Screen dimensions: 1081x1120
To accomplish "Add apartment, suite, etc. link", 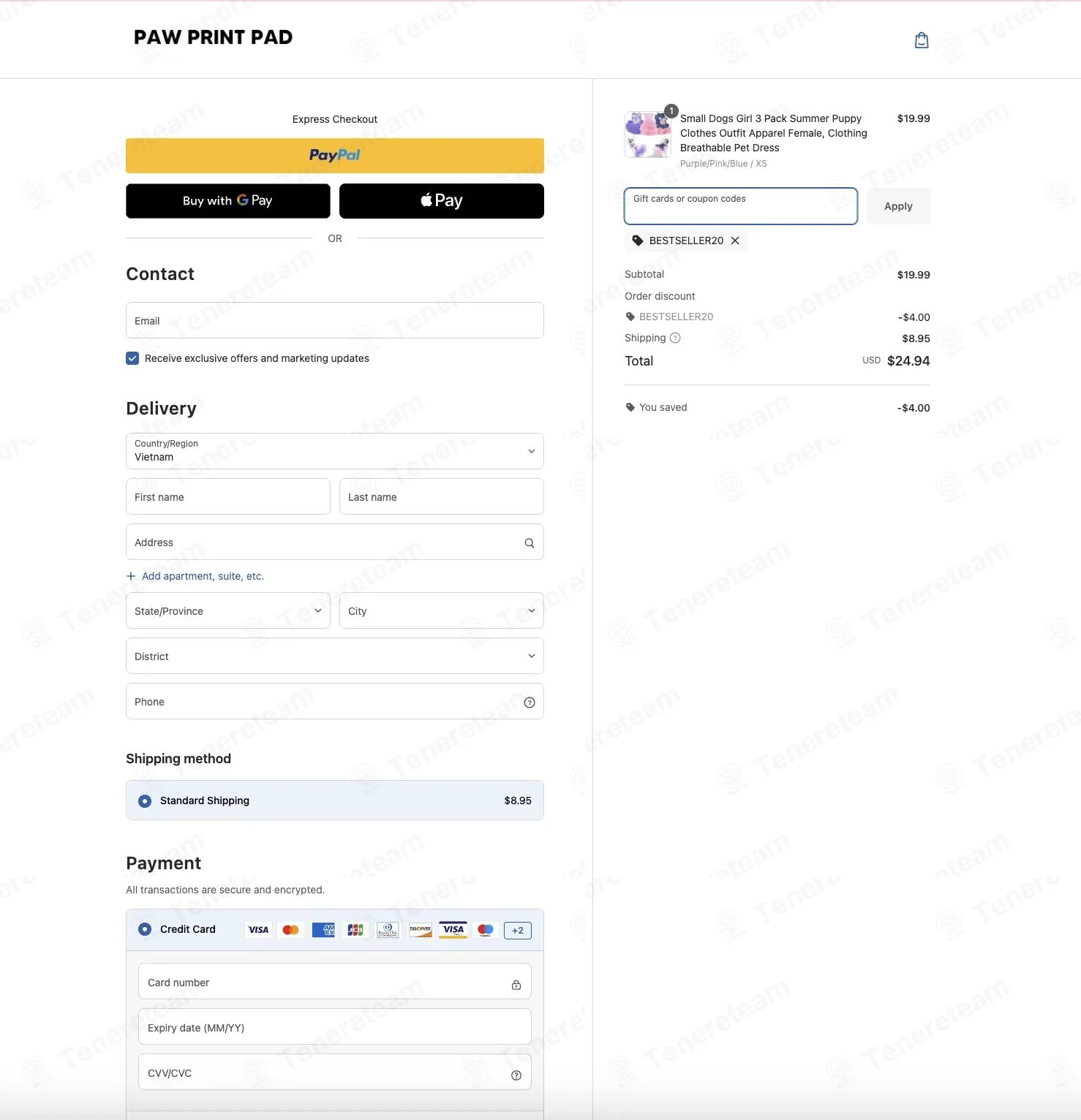I will [x=203, y=576].
